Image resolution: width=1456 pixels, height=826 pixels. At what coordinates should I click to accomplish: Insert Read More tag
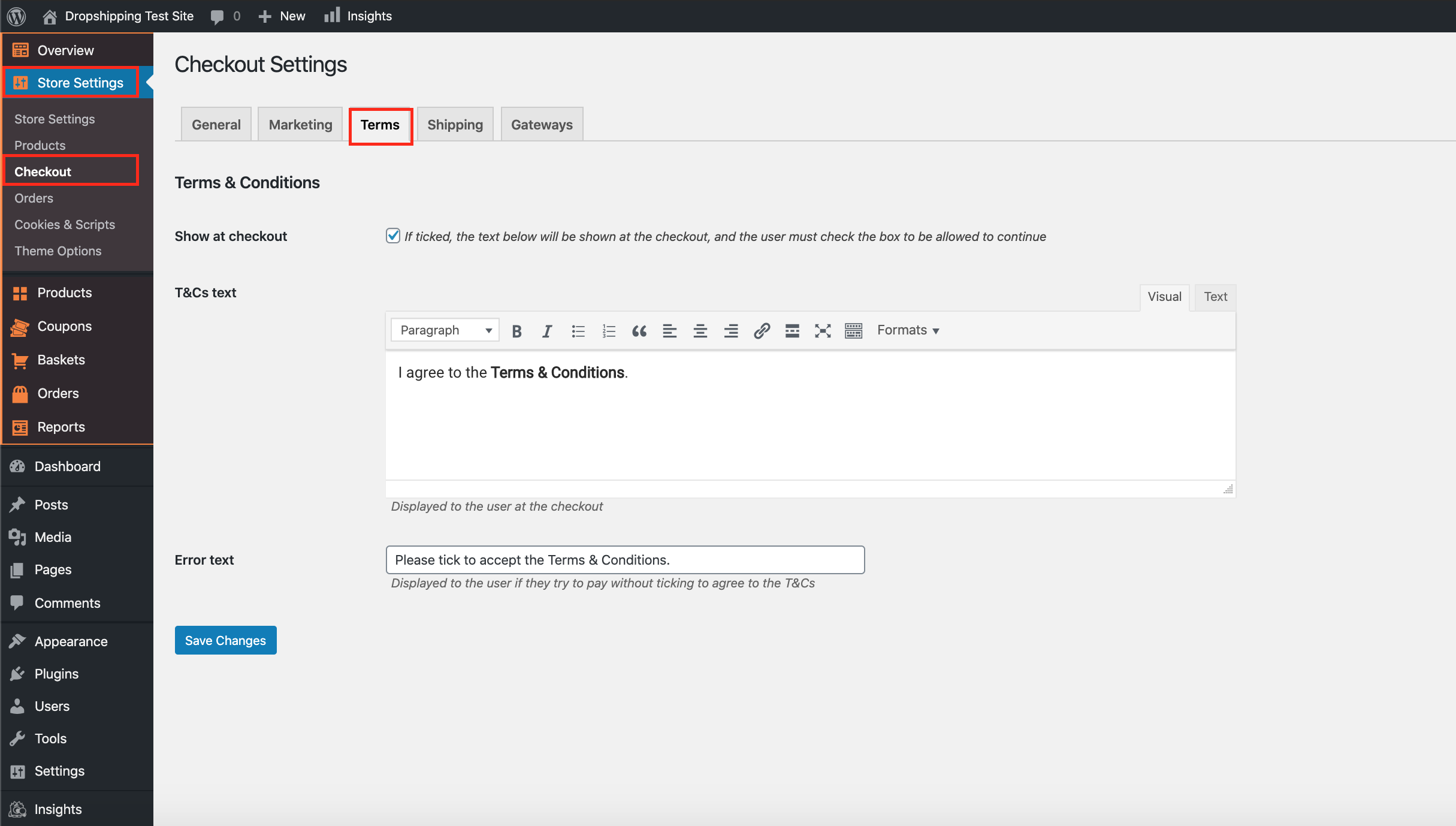(792, 331)
